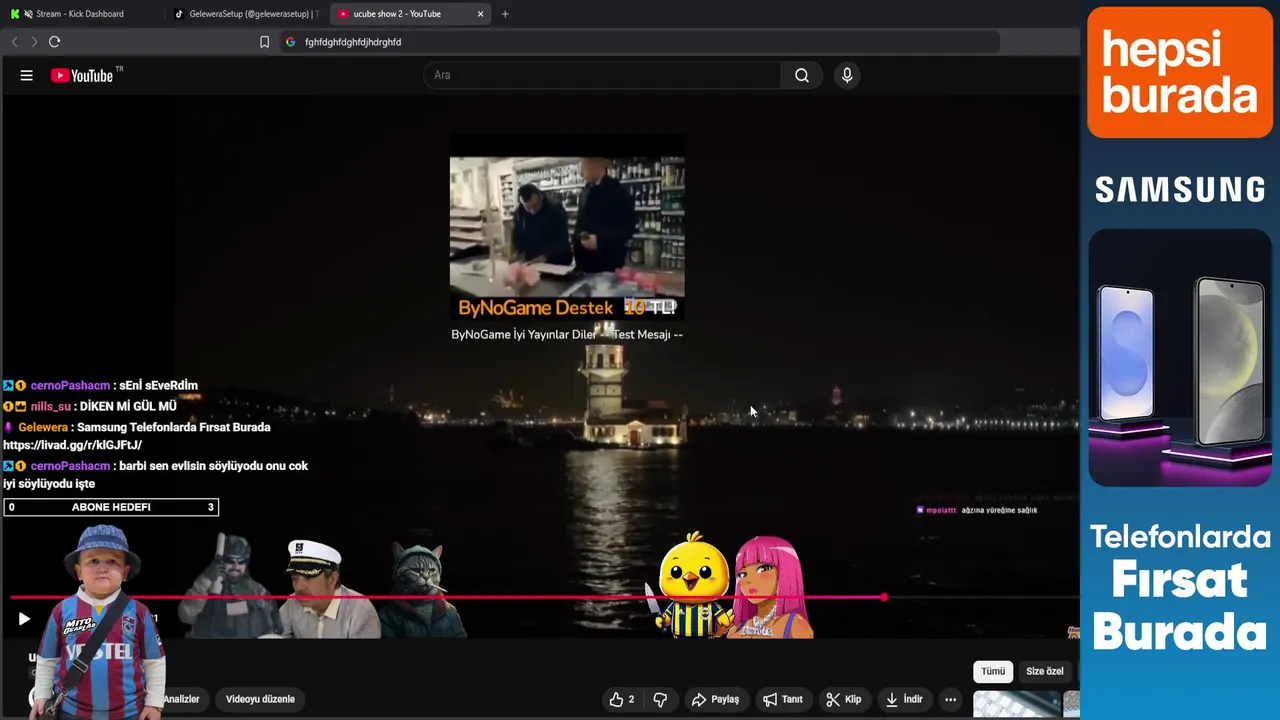
Task: Like the video with thumbs up
Action: click(x=621, y=699)
